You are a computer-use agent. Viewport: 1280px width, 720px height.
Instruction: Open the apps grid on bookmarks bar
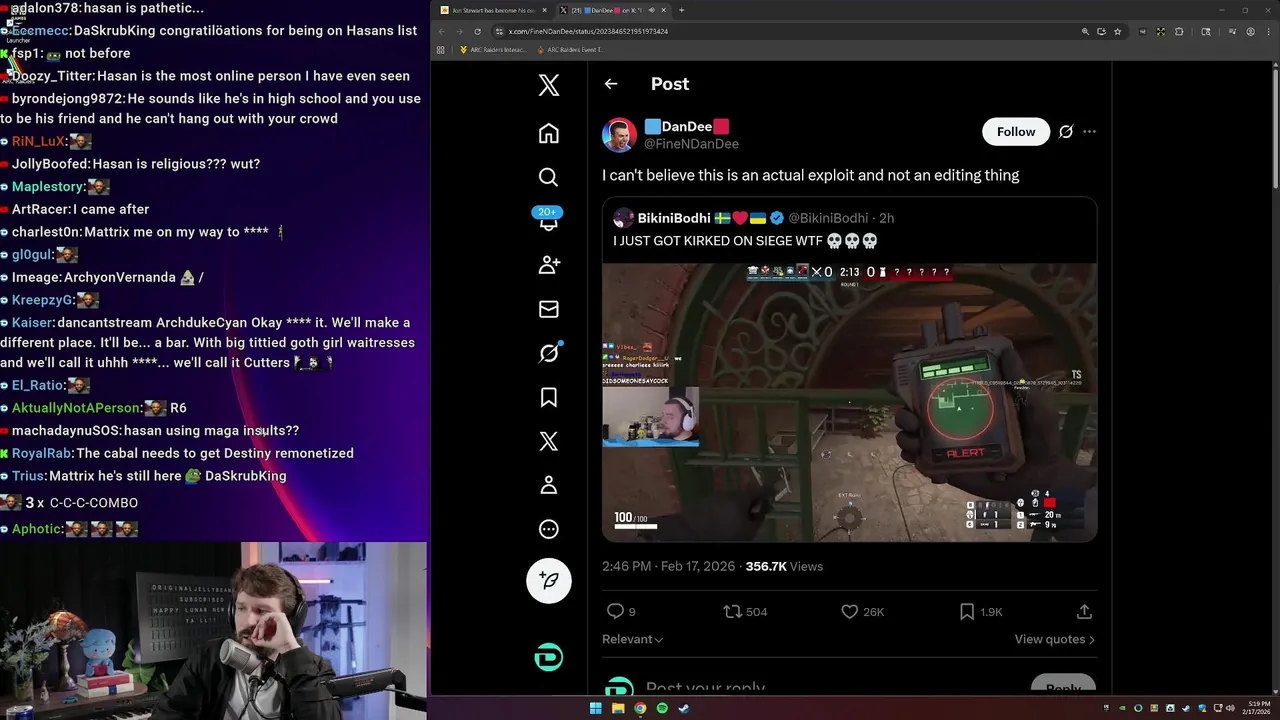440,50
